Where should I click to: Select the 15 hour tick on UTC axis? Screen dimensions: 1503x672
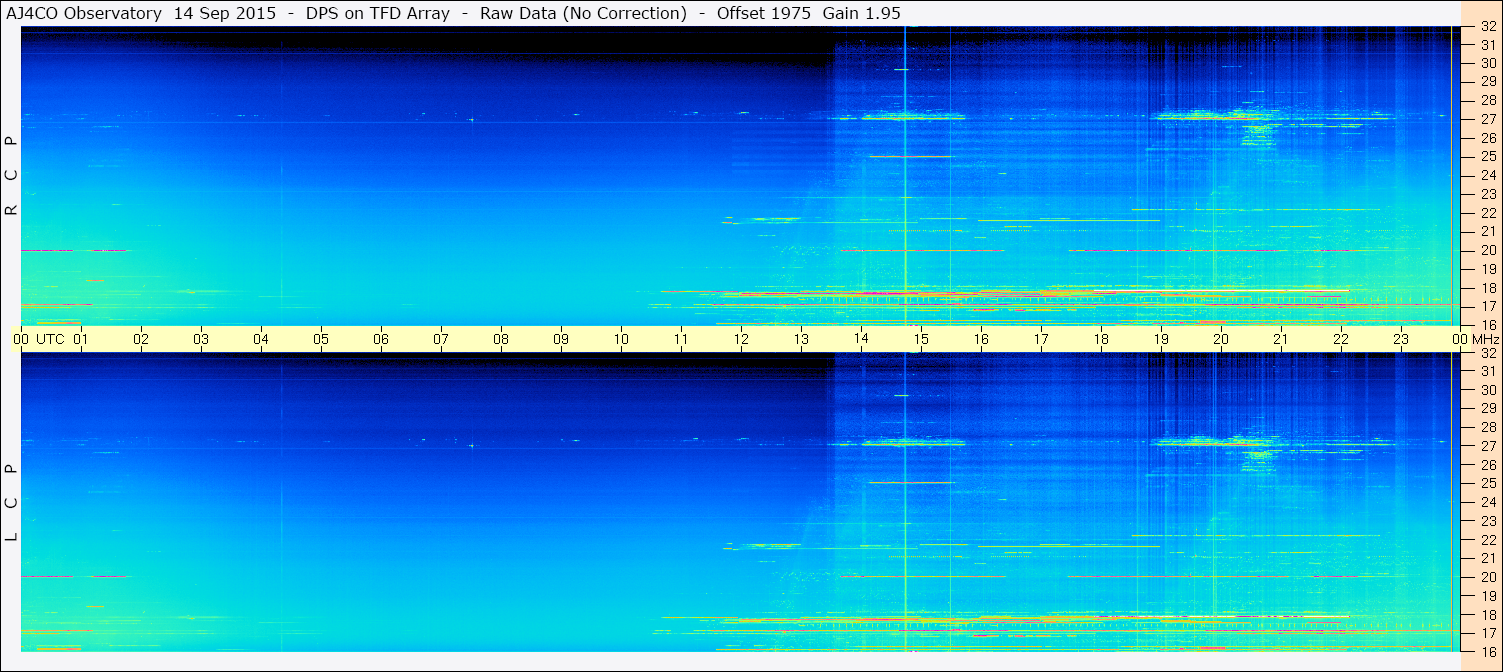pos(921,339)
